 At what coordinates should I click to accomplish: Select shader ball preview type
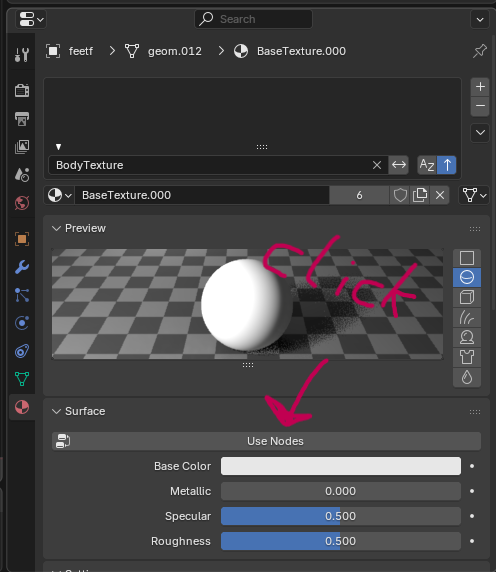click(467, 337)
